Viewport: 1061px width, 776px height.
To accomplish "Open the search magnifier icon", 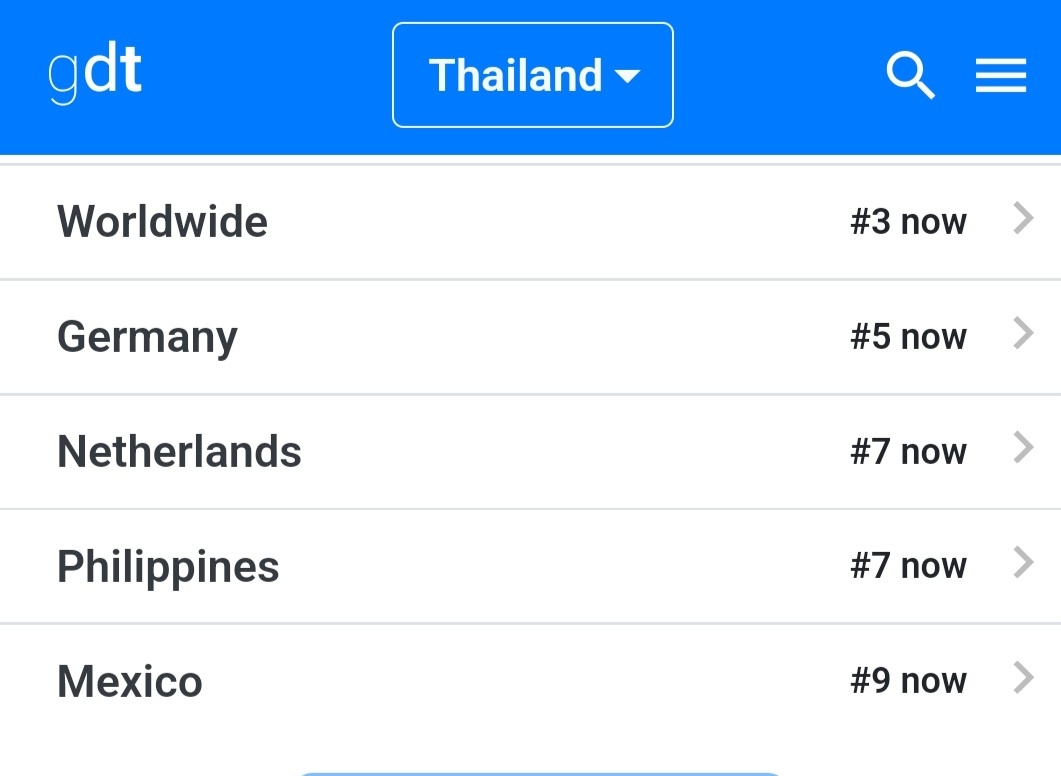I will coord(911,75).
